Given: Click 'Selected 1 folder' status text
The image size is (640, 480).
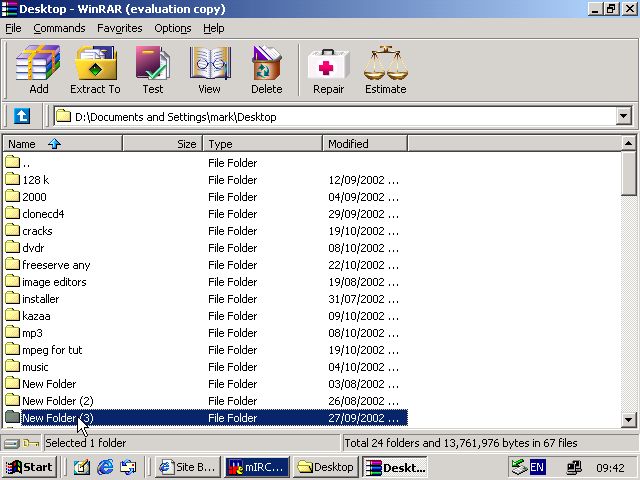Looking at the screenshot, I should pyautogui.click(x=86, y=443).
